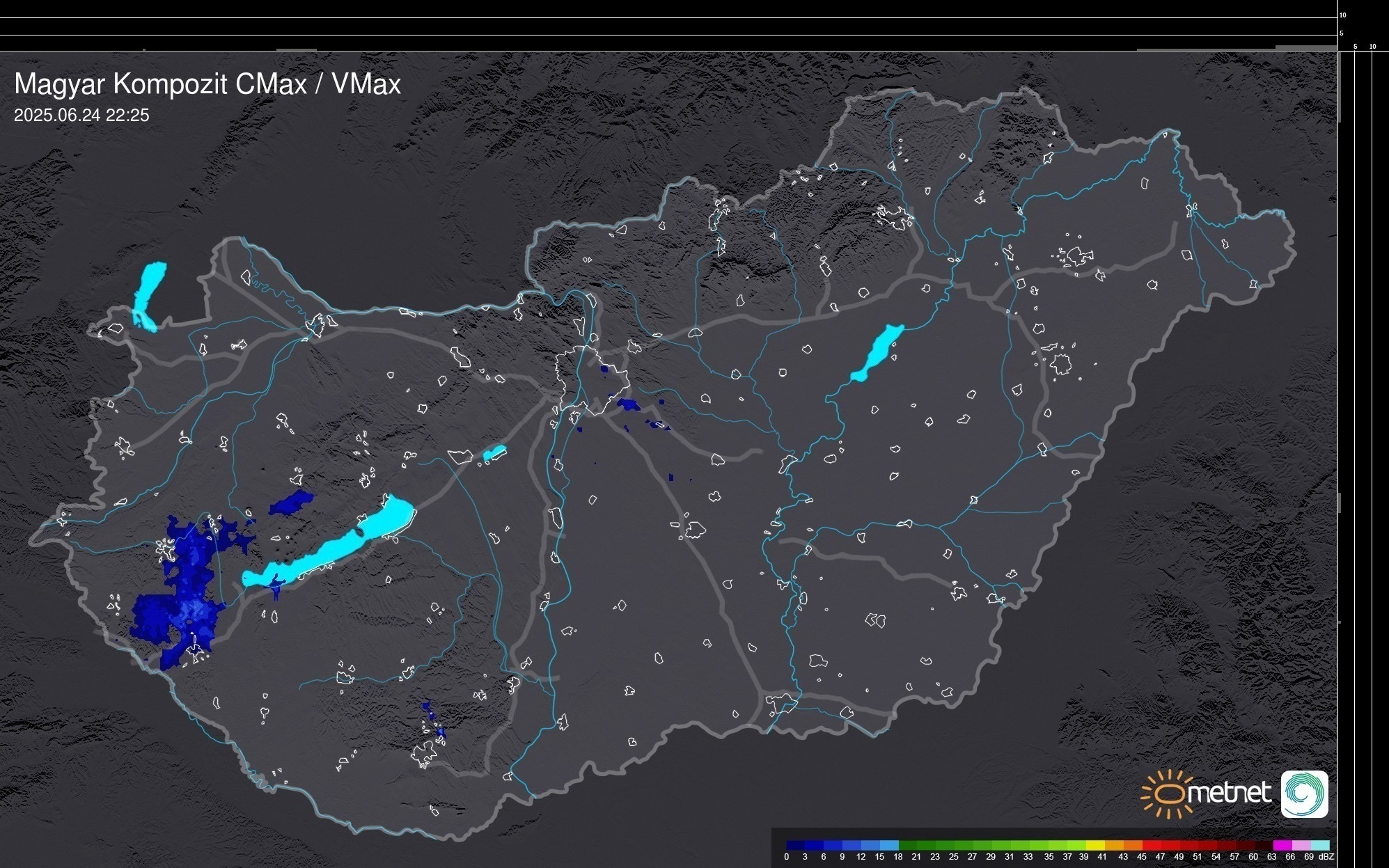Click the metnet sun logo
Image resolution: width=1389 pixels, height=868 pixels.
(1167, 794)
